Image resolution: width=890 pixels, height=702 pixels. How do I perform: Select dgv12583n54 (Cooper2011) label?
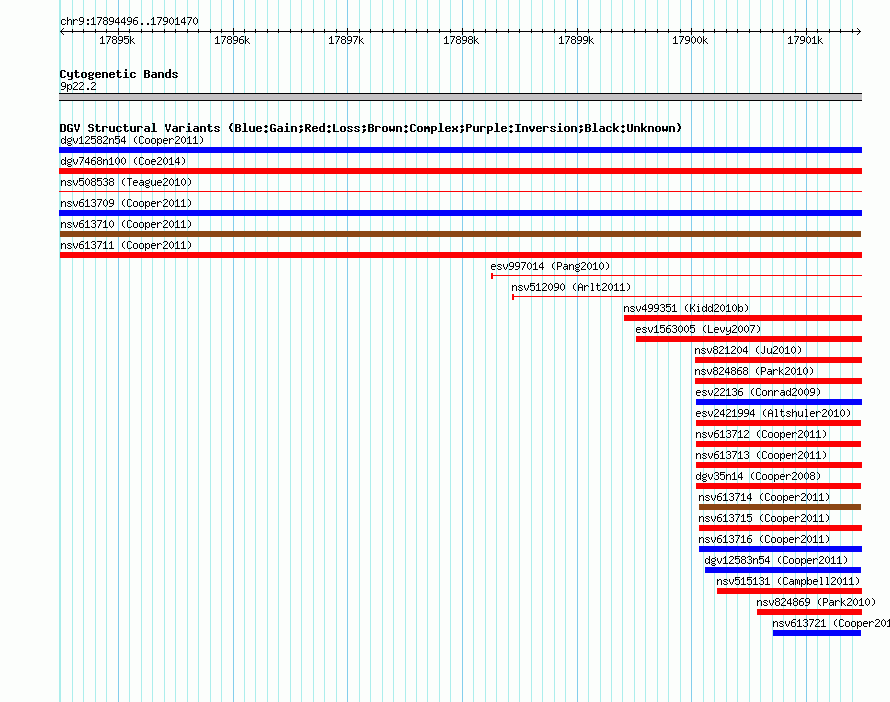[x=776, y=560]
